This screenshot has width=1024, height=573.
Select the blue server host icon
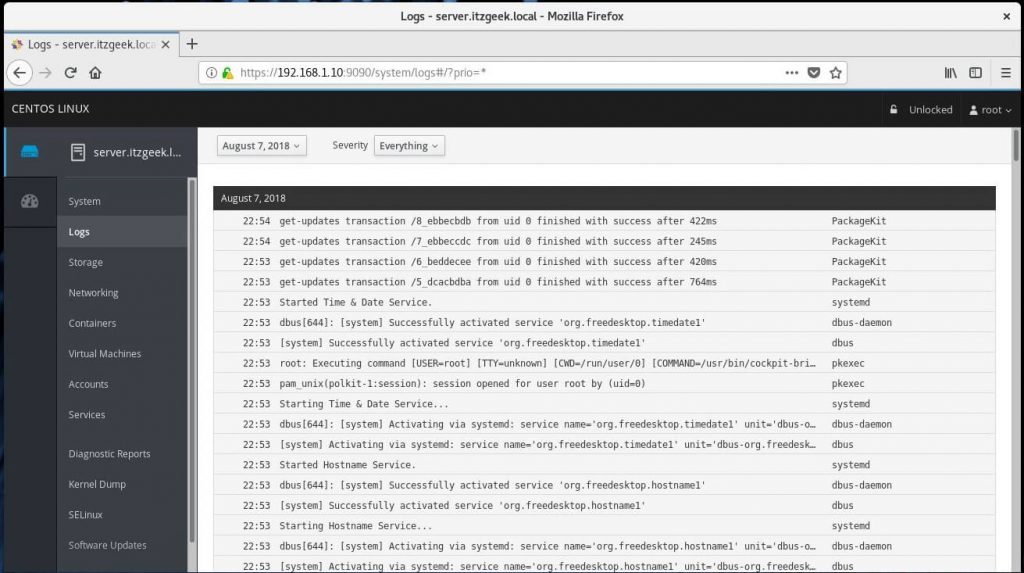click(x=29, y=152)
